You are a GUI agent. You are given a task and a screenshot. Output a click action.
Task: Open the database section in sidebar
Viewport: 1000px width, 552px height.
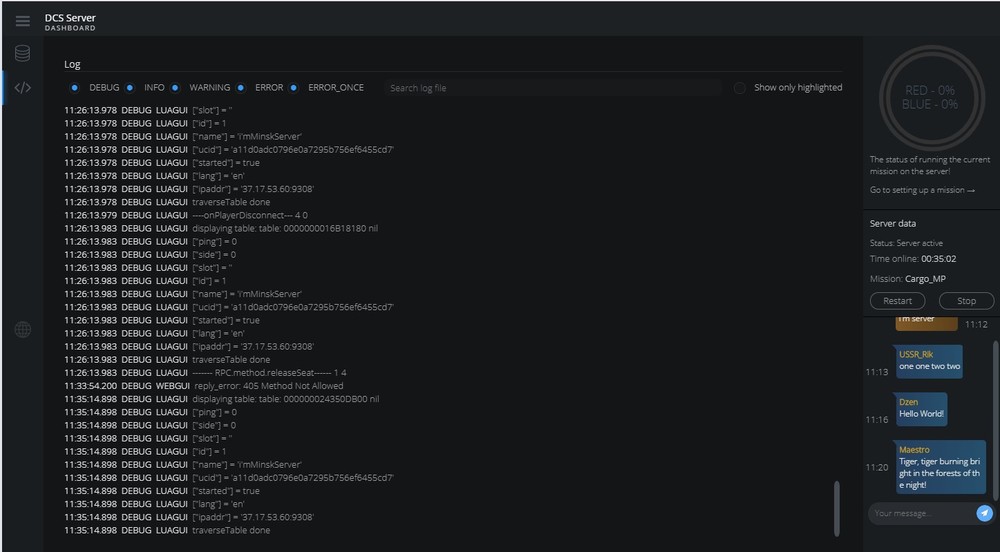[x=22, y=53]
